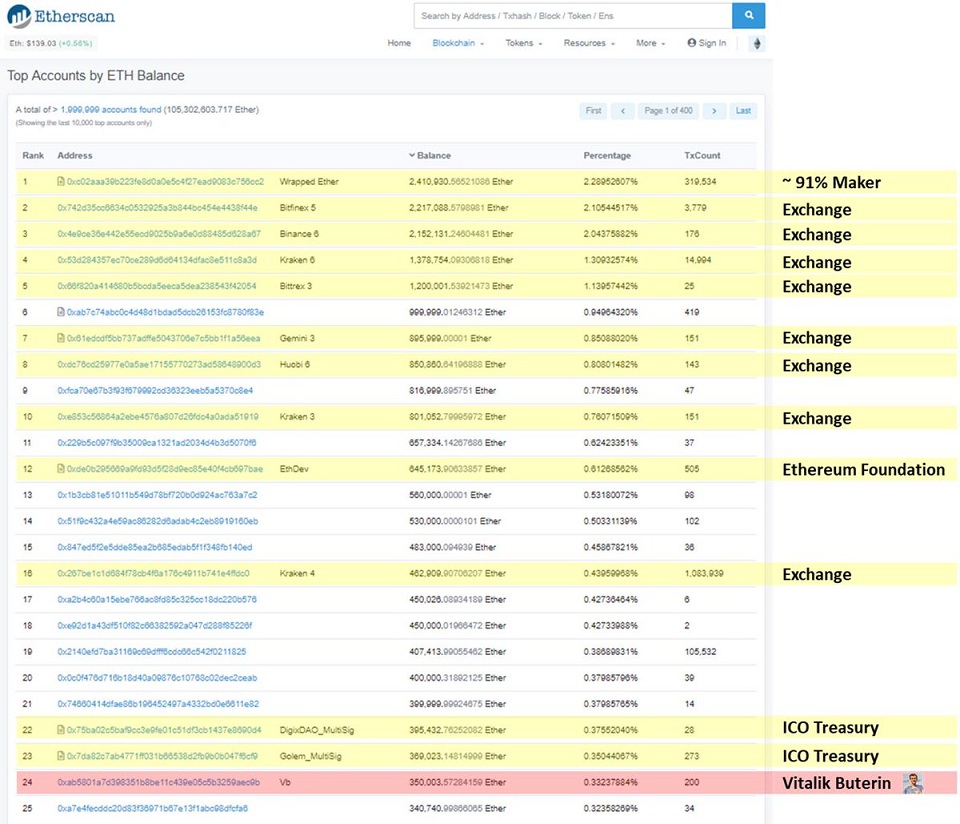This screenshot has height=824, width=960.
Task: Click contract icon on the Golem_MultiSig row
Action: [x=61, y=756]
